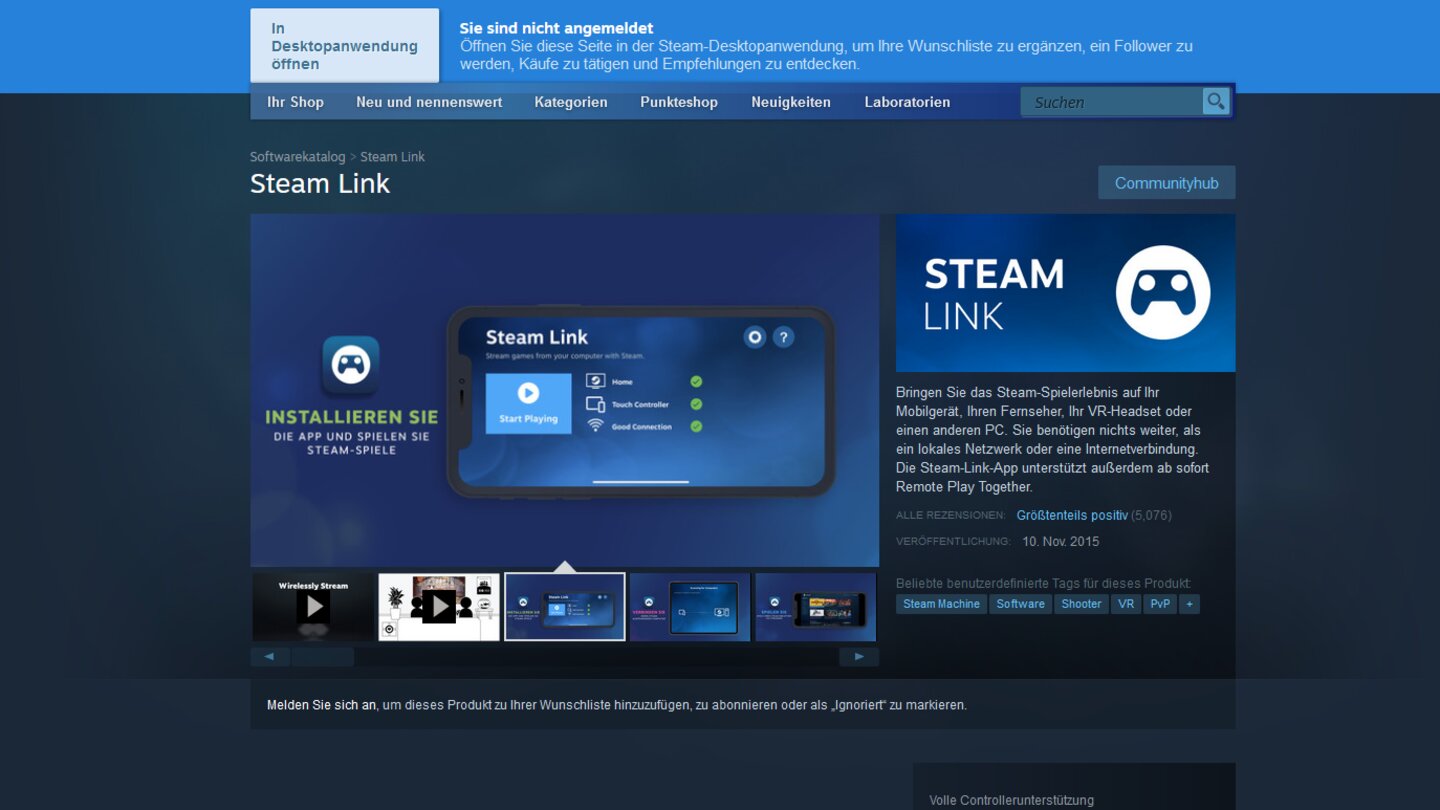Select the VR tag

(x=1126, y=603)
